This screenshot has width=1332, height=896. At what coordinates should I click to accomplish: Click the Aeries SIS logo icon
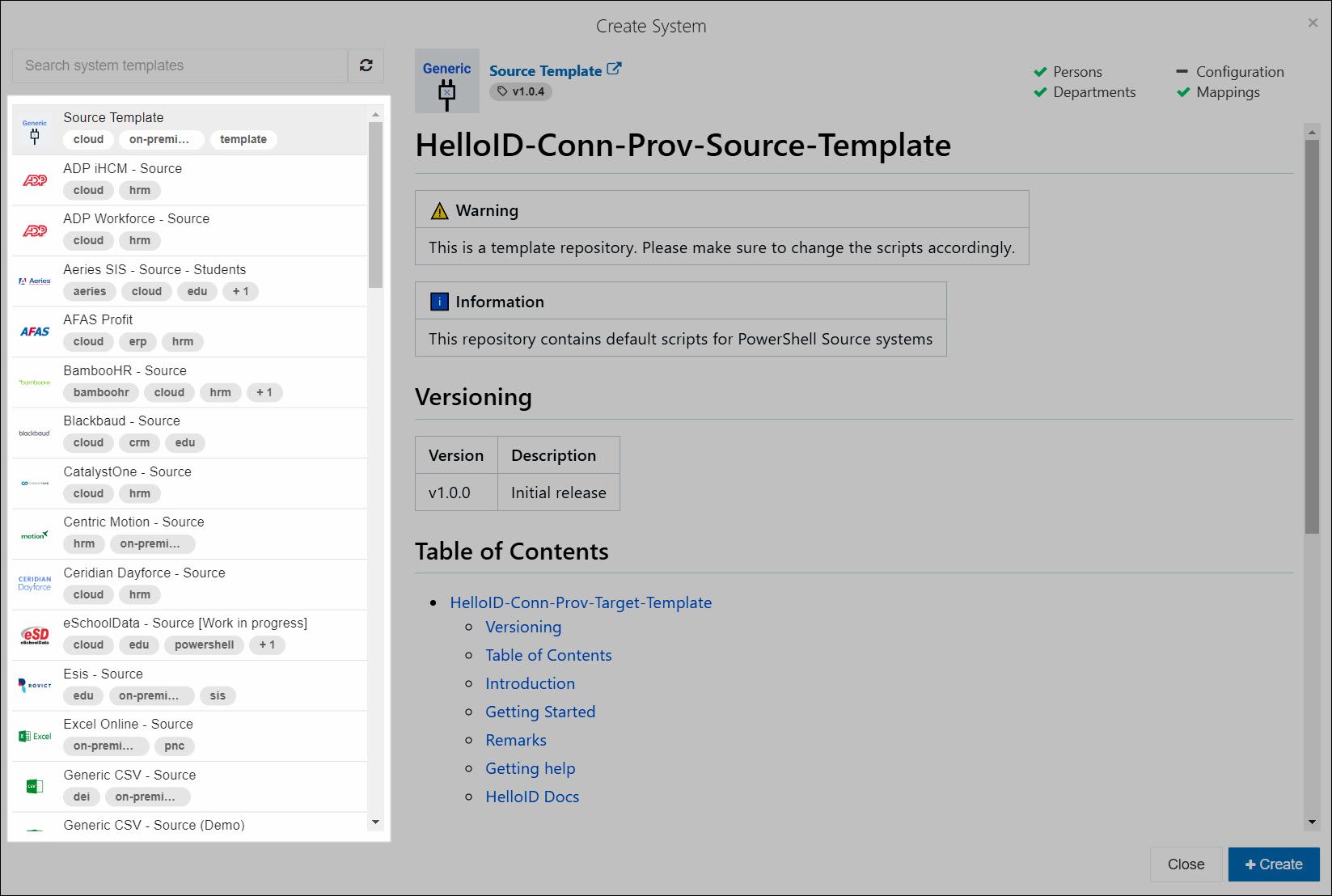click(35, 281)
